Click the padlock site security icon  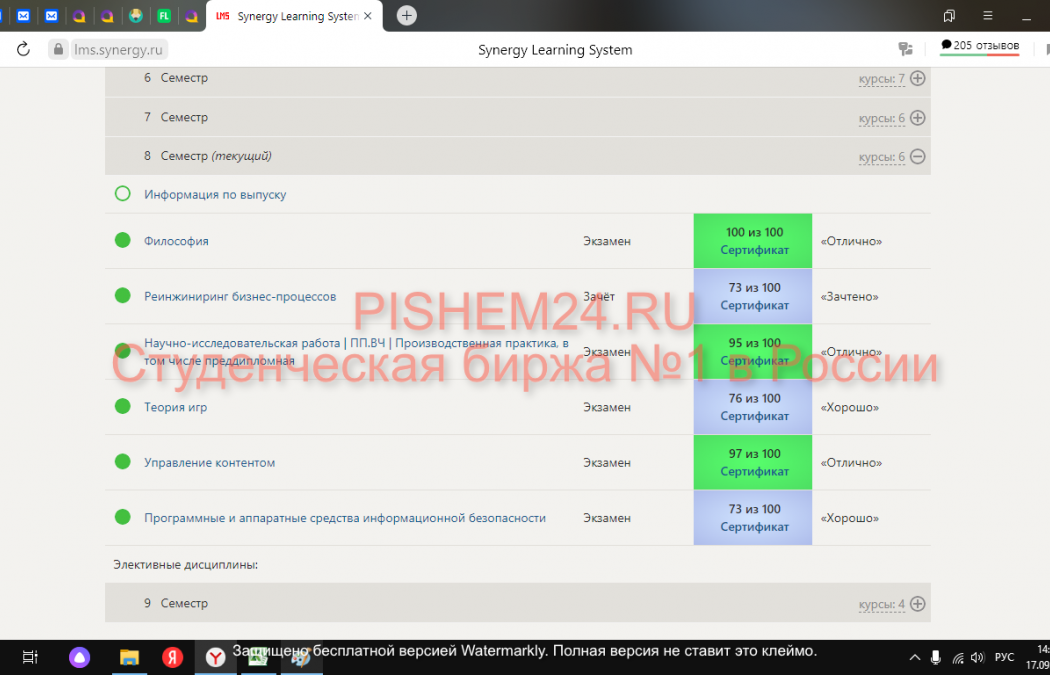58,49
